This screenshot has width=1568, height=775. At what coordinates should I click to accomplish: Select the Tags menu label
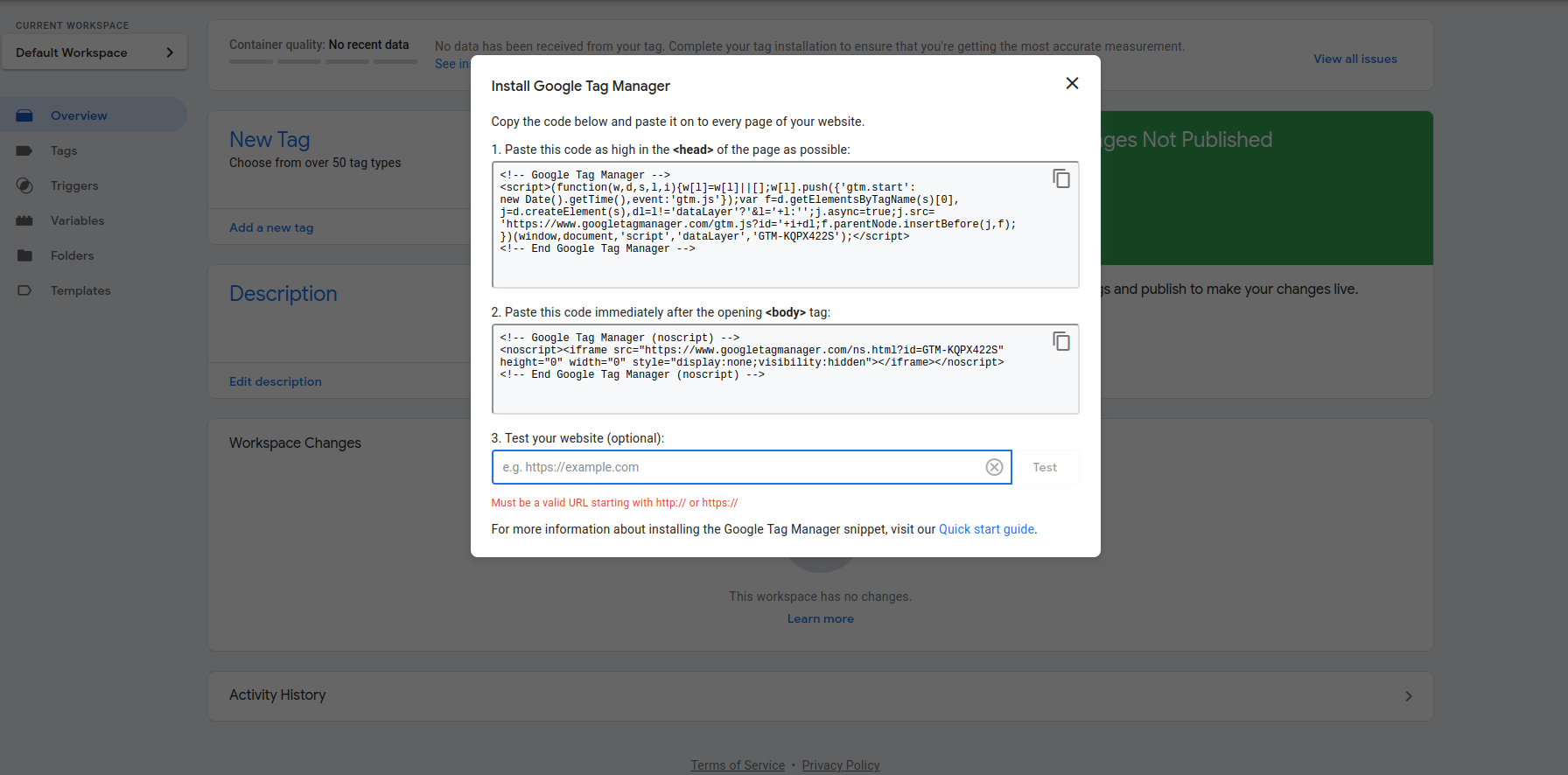click(x=64, y=150)
